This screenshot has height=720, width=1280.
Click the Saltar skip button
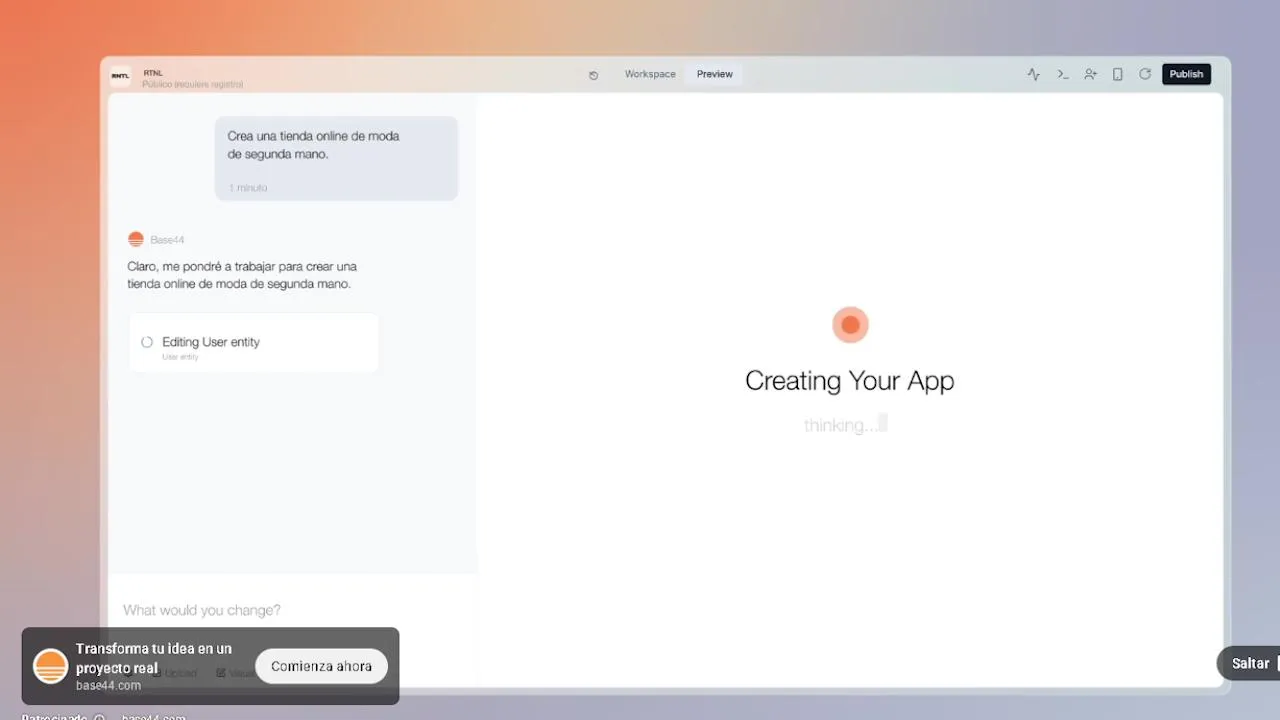point(1249,663)
